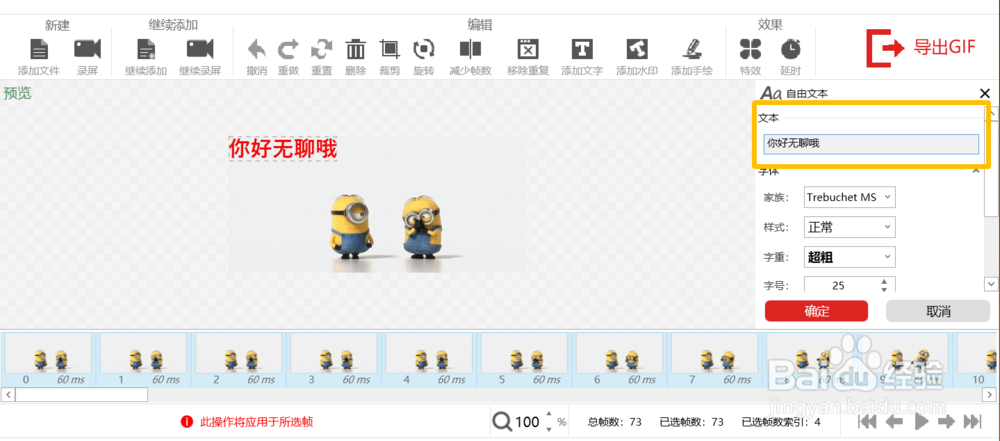1000x441 pixels.
Task: Select the 旋转 rotate tool
Action: point(423,49)
